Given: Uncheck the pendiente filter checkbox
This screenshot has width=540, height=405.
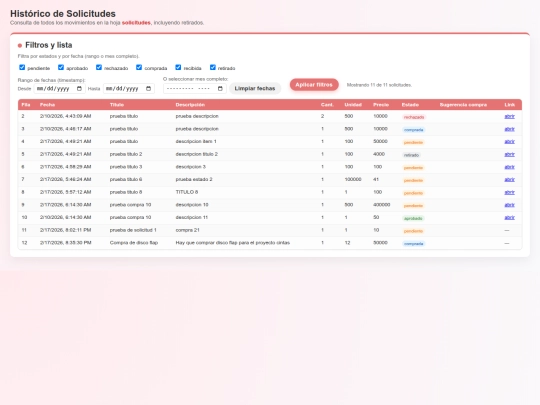Looking at the screenshot, I should [22, 67].
